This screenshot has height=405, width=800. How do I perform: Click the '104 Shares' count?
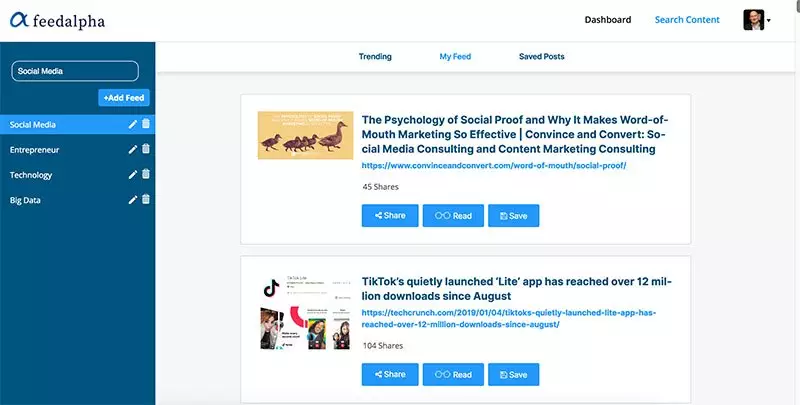[383, 345]
